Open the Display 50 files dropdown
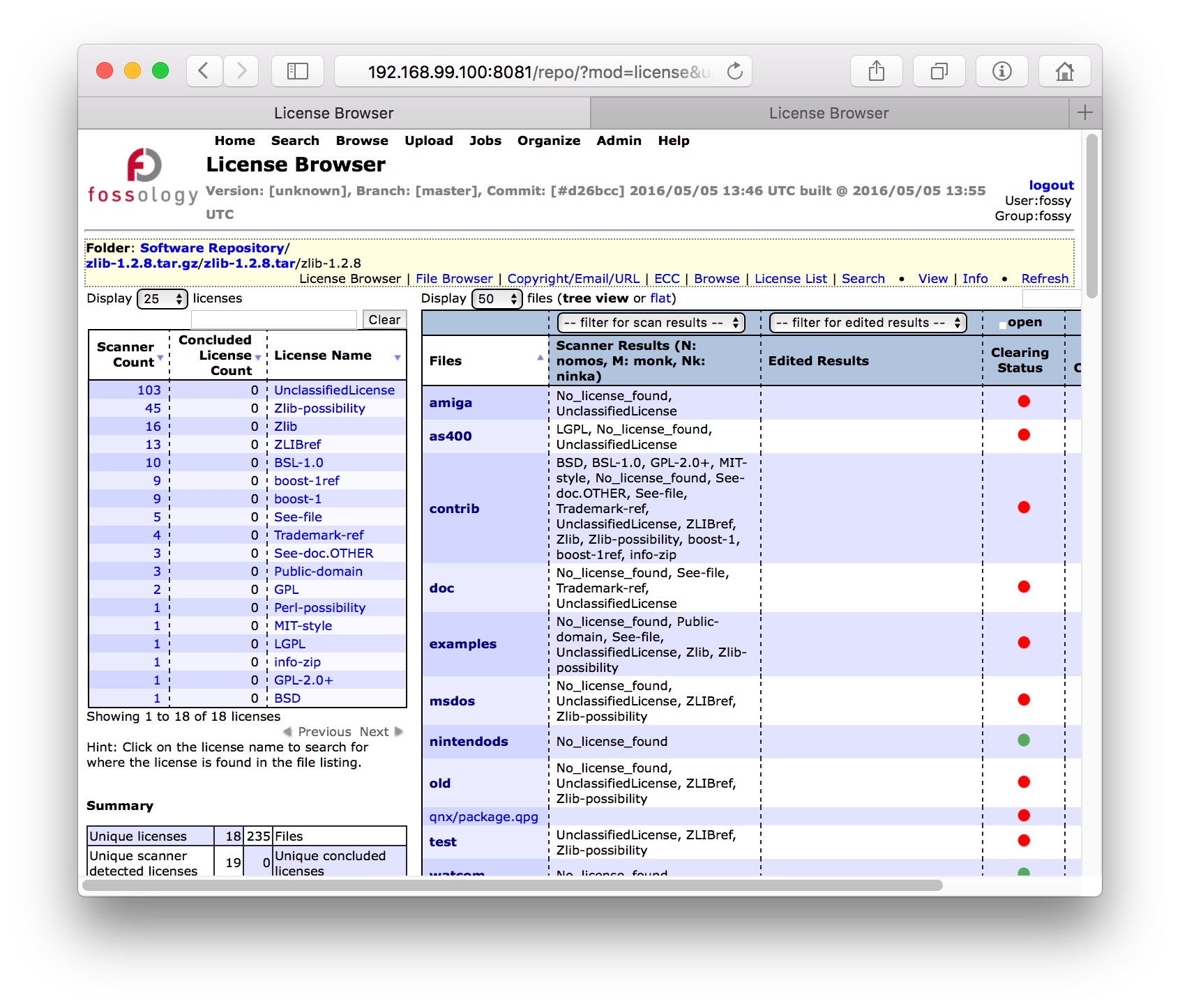The image size is (1180, 1008). pyautogui.click(x=497, y=299)
